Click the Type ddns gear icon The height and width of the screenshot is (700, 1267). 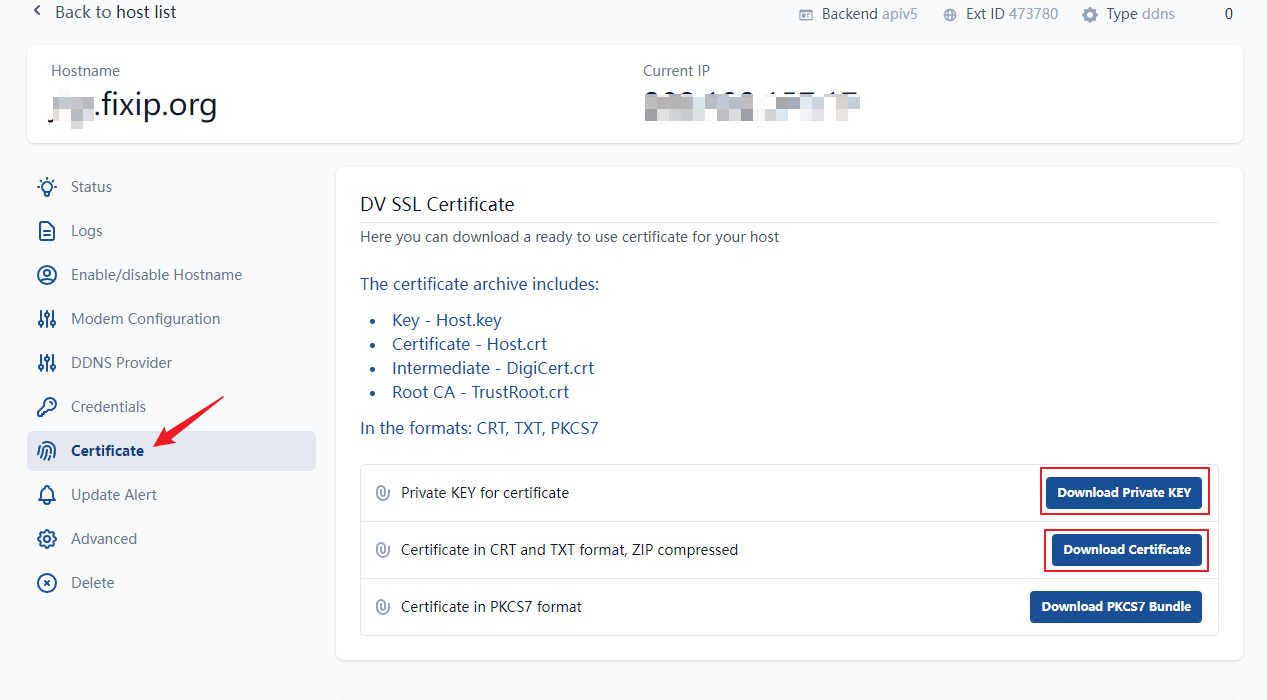coord(1090,15)
